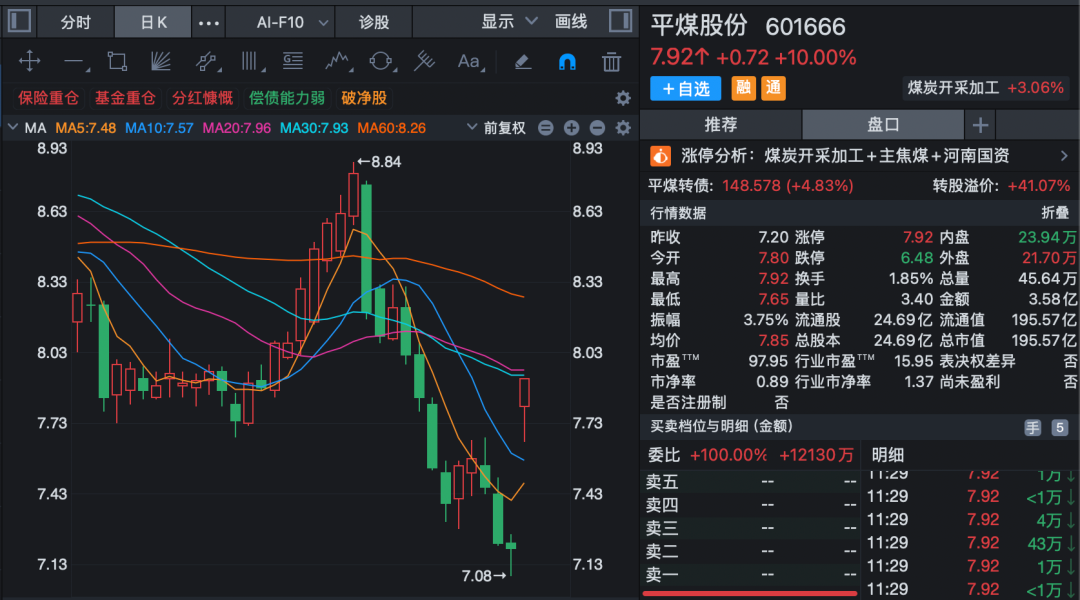
Task: Select the crosshair move tool
Action: pyautogui.click(x=30, y=61)
